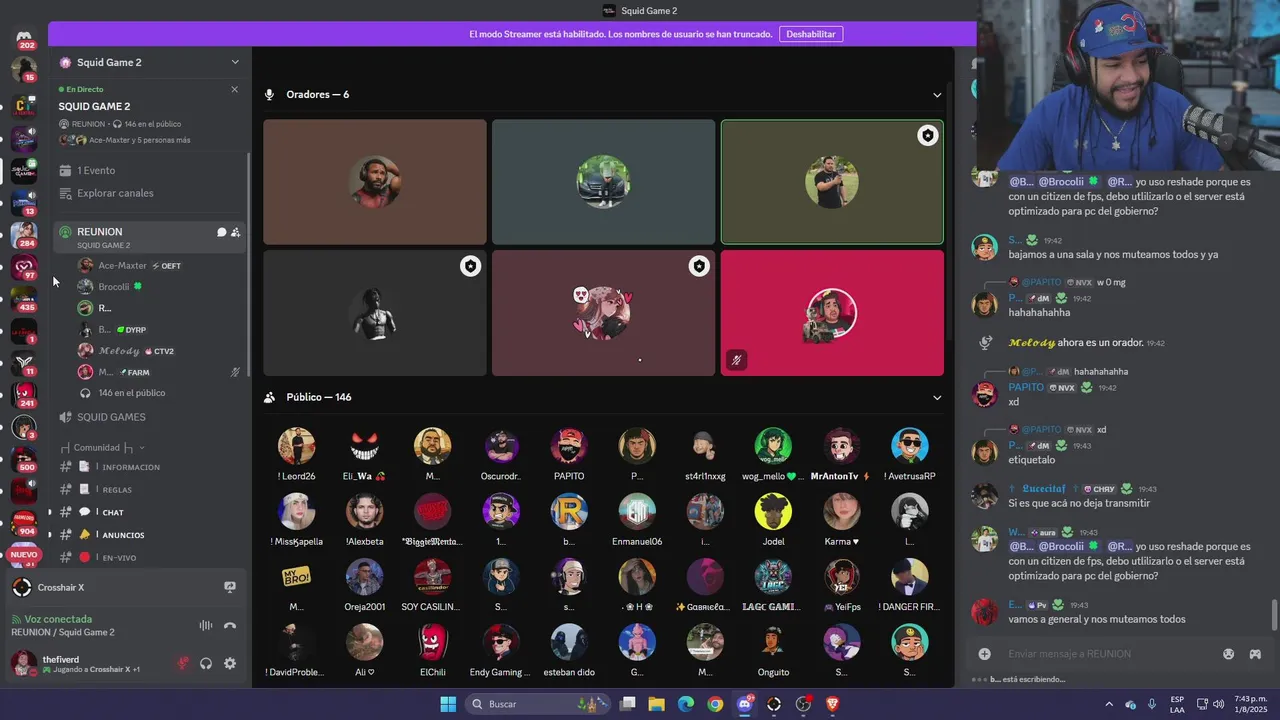
Task: Open volume control in system tray
Action: tap(1218, 704)
